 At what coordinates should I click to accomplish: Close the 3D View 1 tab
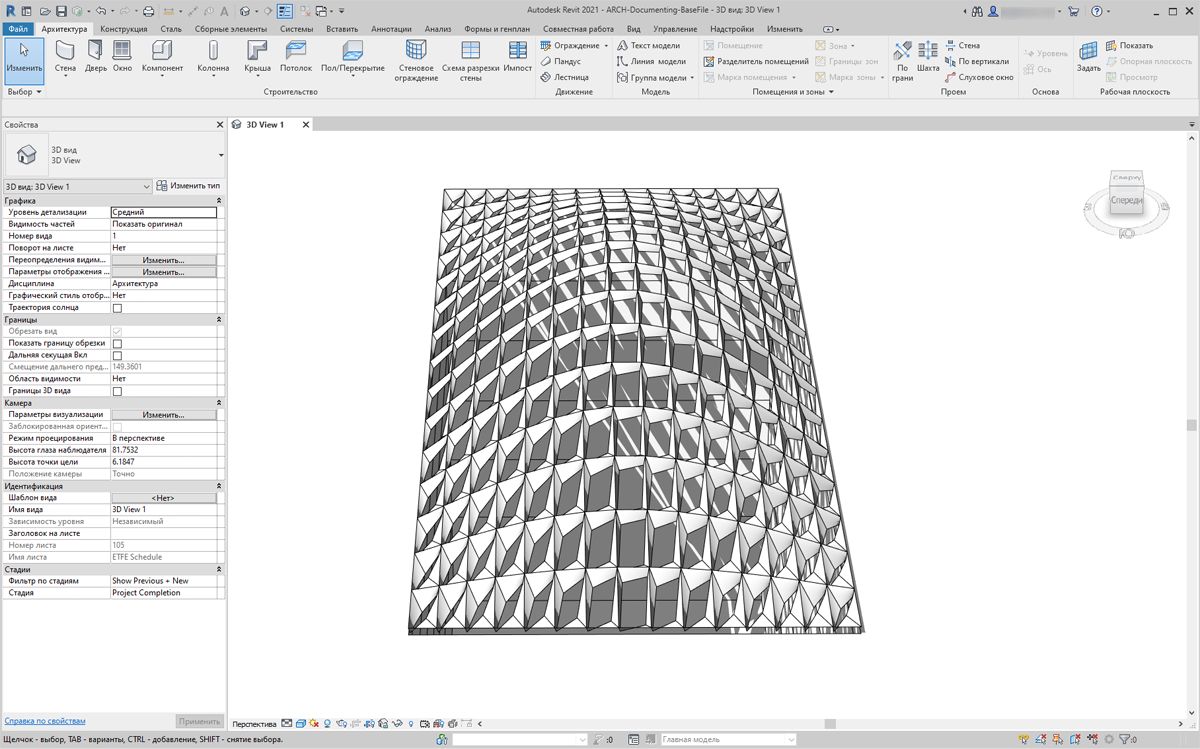coord(306,125)
